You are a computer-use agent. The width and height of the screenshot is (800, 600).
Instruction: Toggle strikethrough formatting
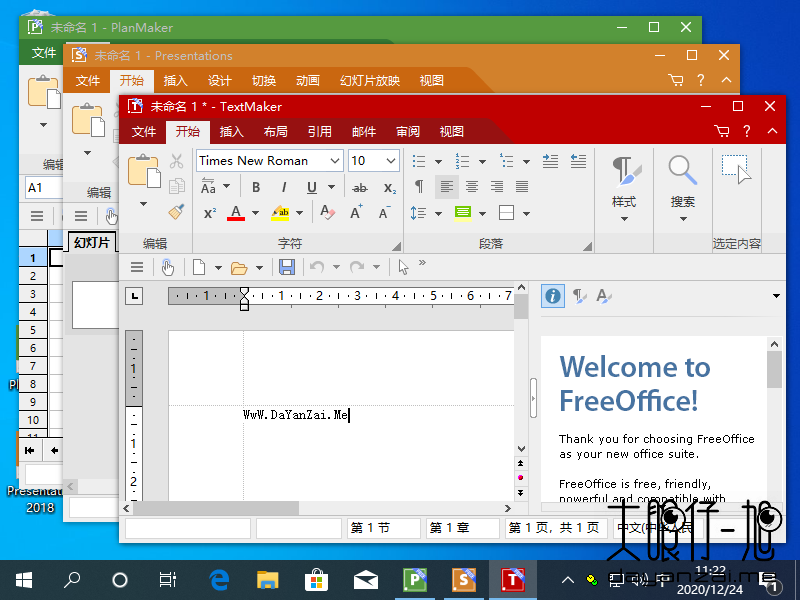pos(360,188)
